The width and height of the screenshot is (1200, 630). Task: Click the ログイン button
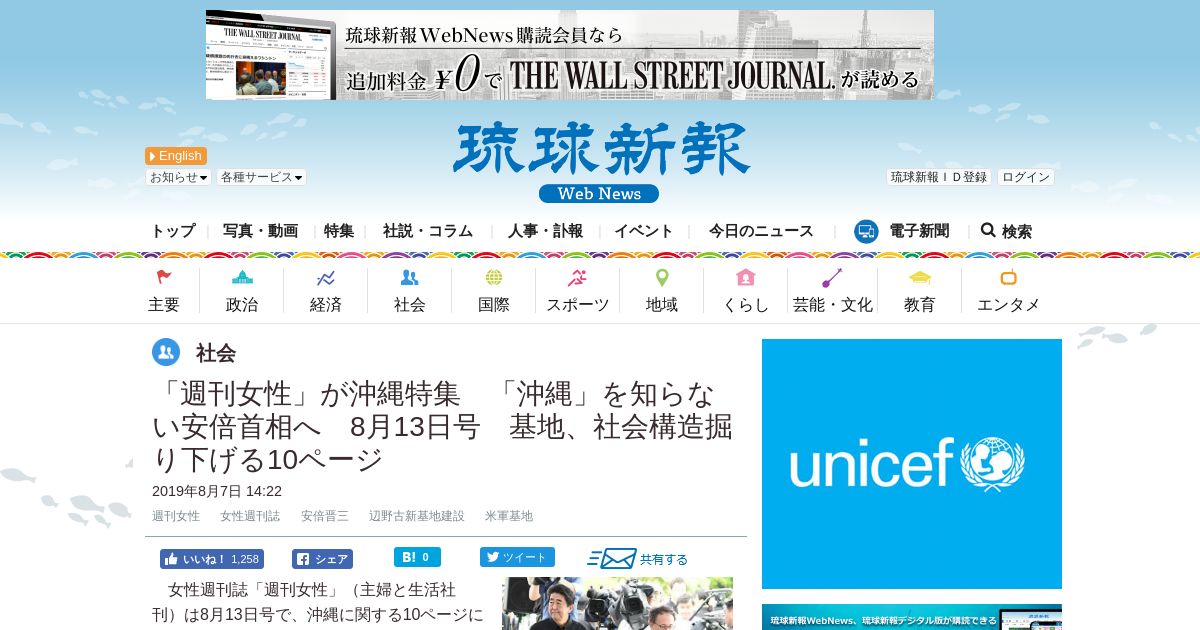point(1026,177)
